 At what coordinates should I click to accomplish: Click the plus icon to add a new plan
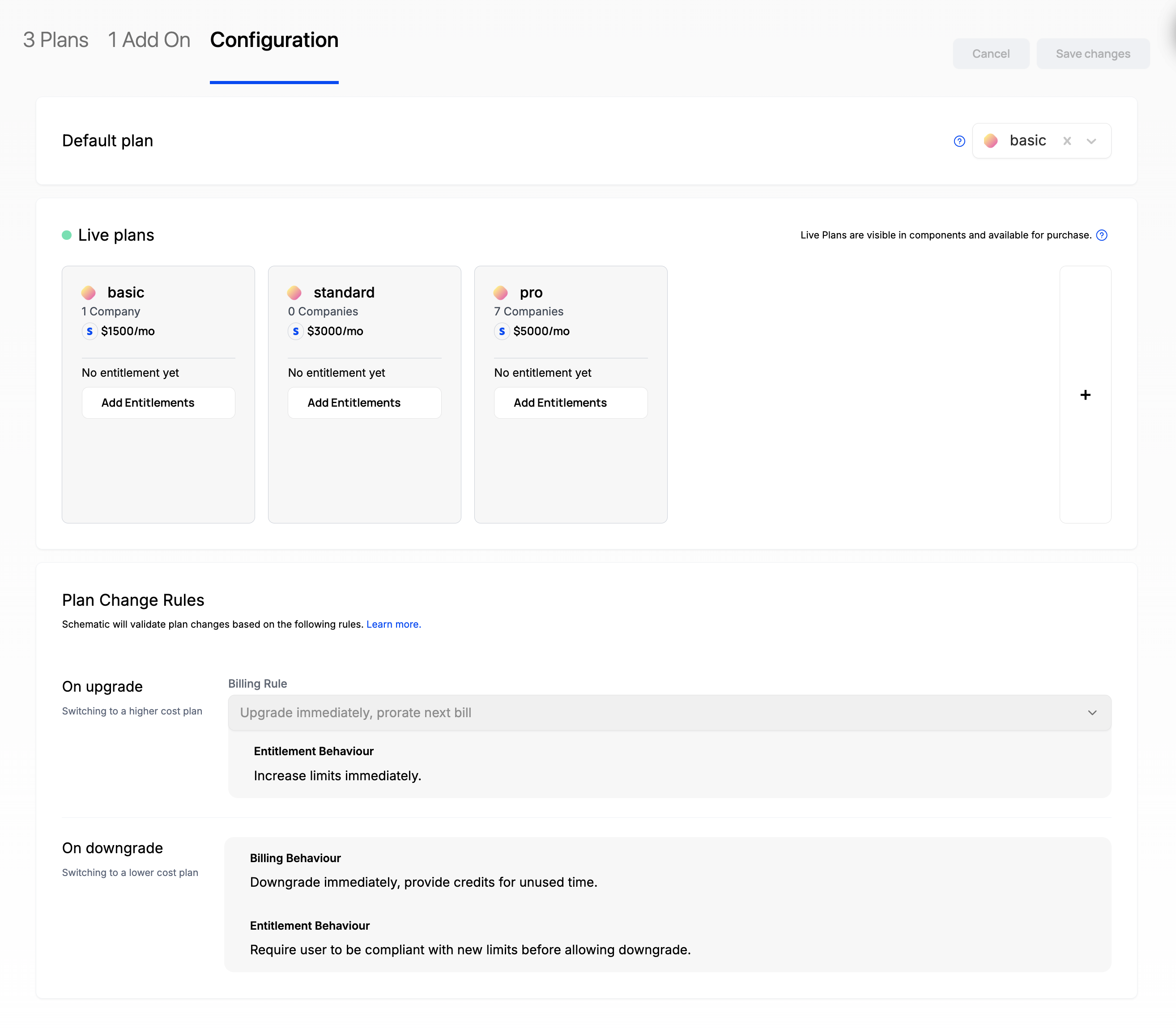pyautogui.click(x=1085, y=395)
